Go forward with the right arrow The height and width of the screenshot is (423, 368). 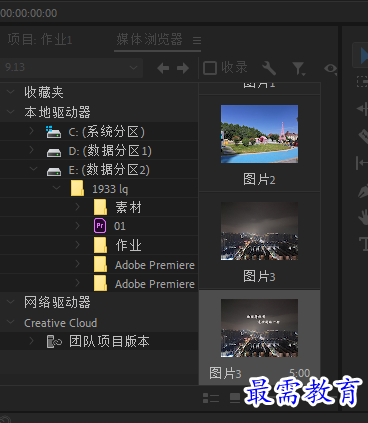click(x=183, y=68)
